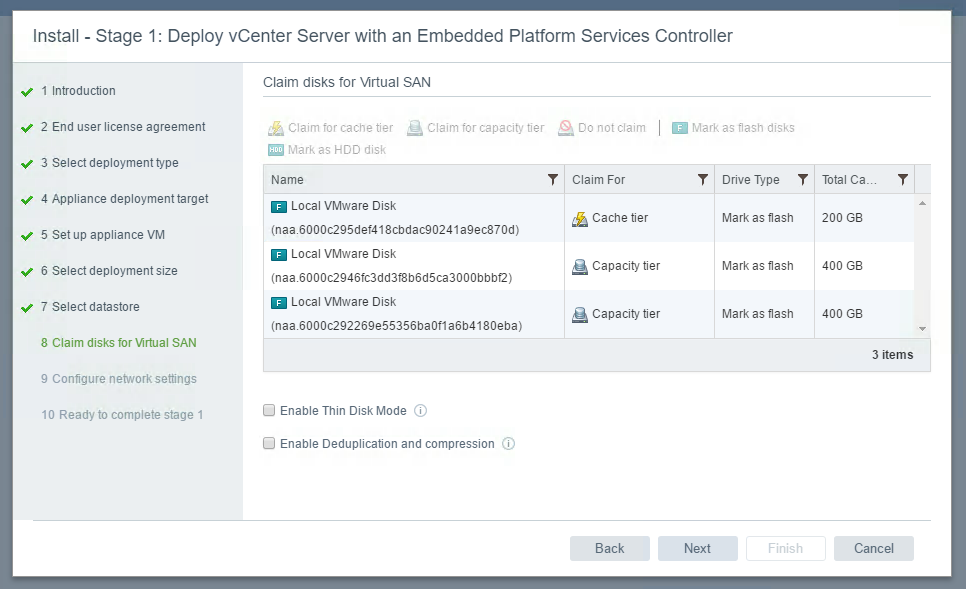
Task: Enable Thin Disk Mode checkbox
Action: 269,410
